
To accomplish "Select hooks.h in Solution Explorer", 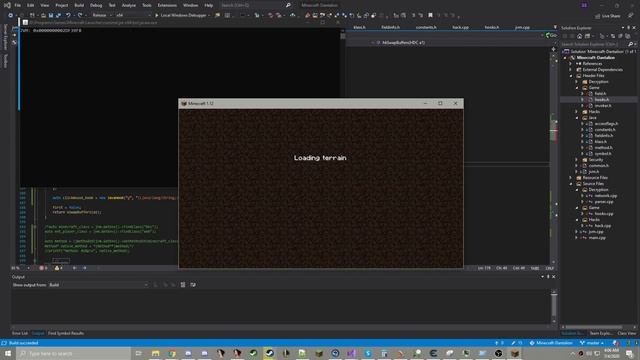I will 602,100.
